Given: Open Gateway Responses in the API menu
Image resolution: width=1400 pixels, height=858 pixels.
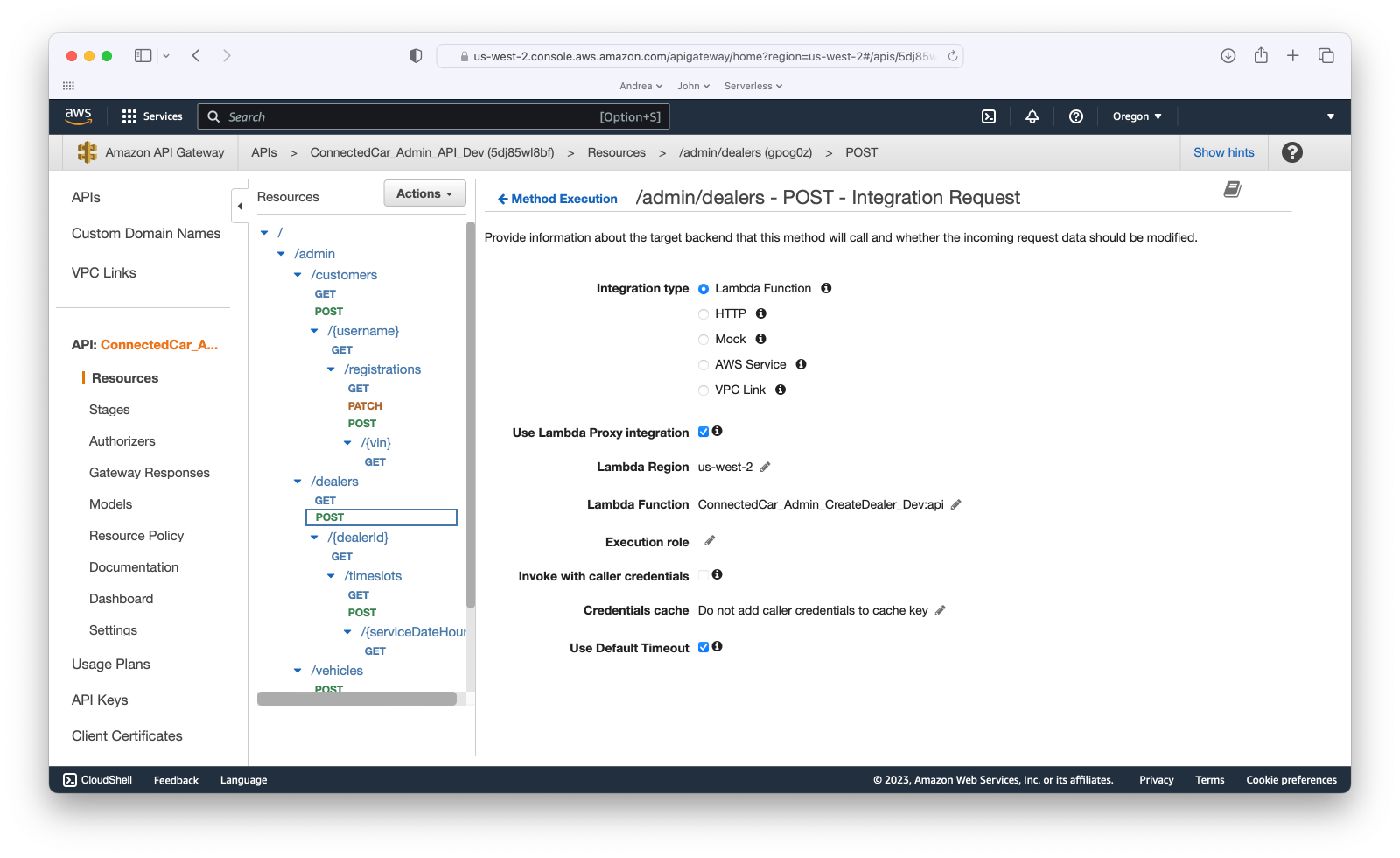Looking at the screenshot, I should click(150, 473).
